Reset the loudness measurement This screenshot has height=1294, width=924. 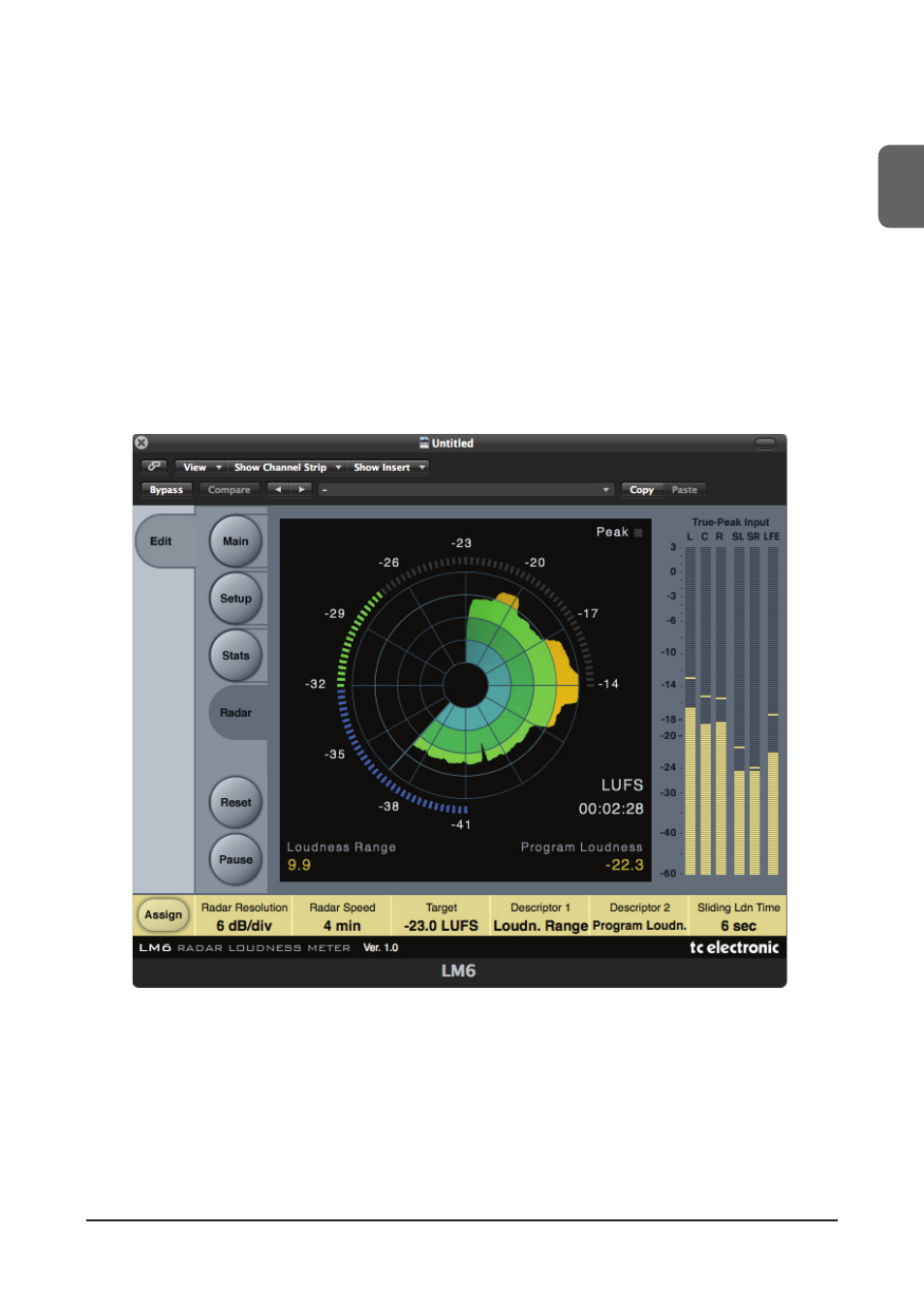(x=235, y=802)
